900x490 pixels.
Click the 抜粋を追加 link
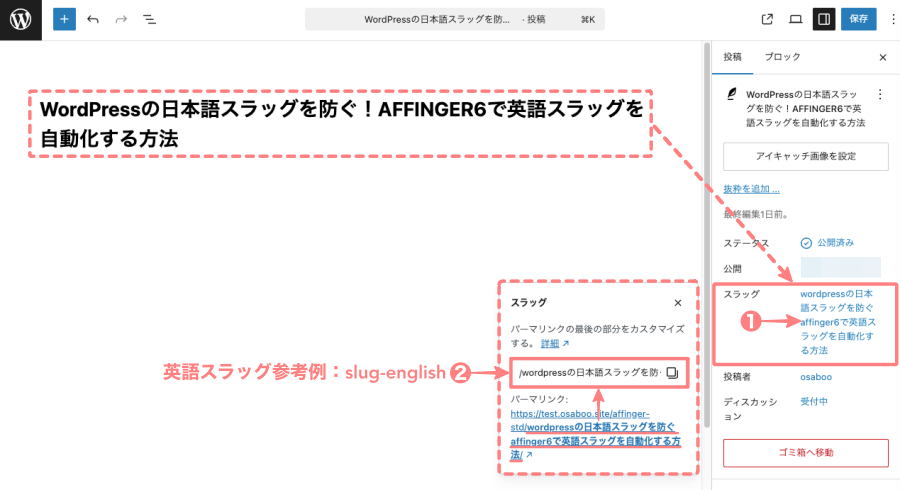coord(751,189)
